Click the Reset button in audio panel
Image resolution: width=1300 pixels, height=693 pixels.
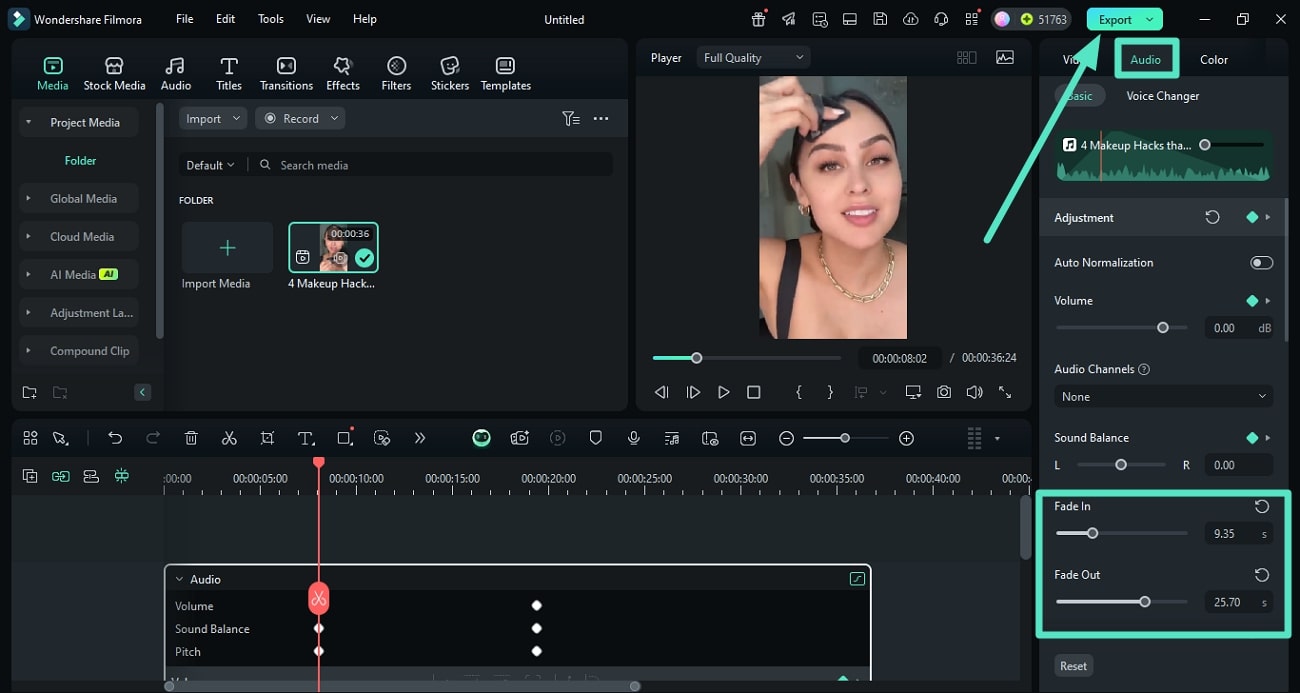[x=1073, y=666]
